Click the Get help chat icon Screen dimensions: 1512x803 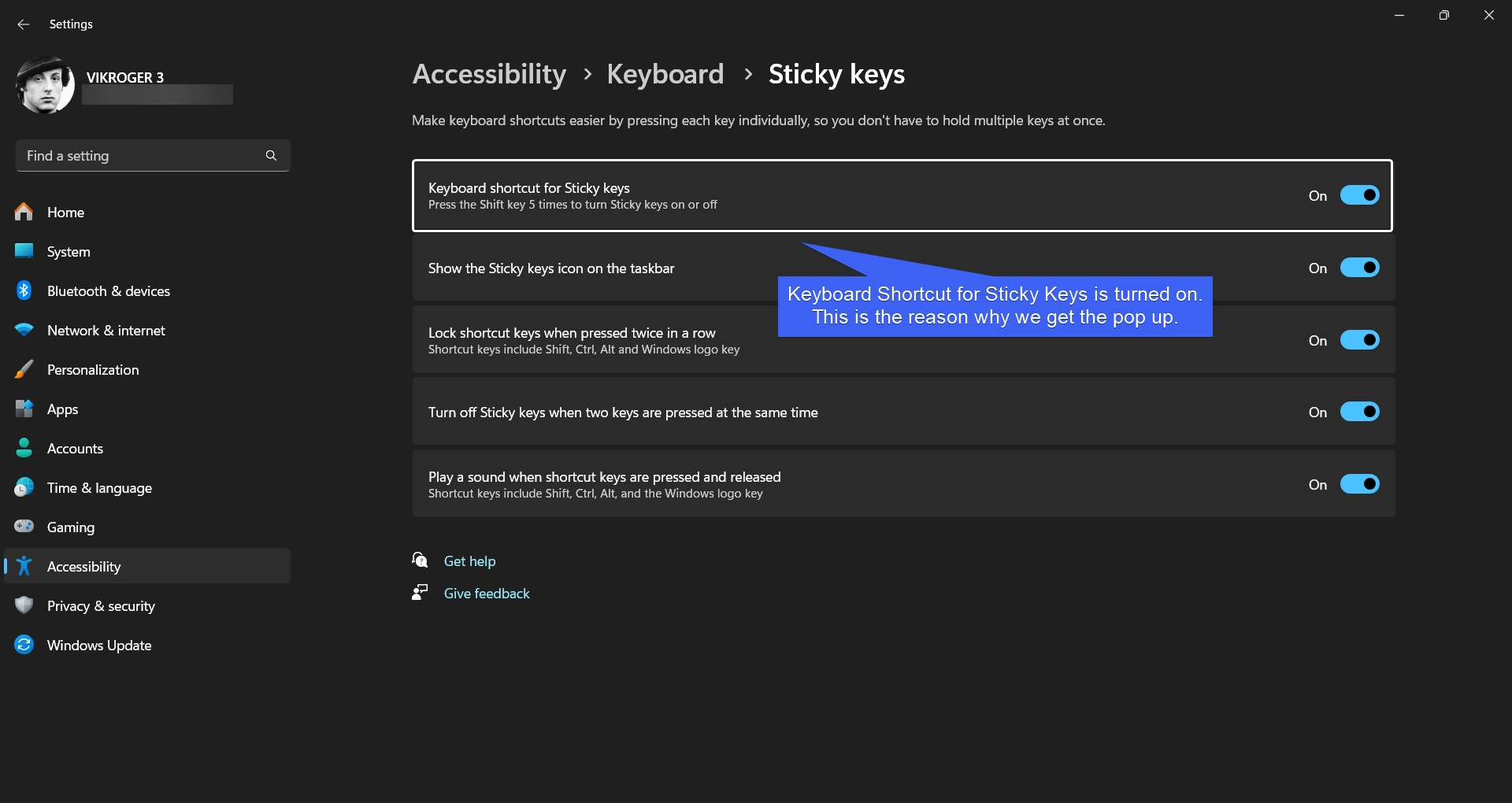click(420, 561)
